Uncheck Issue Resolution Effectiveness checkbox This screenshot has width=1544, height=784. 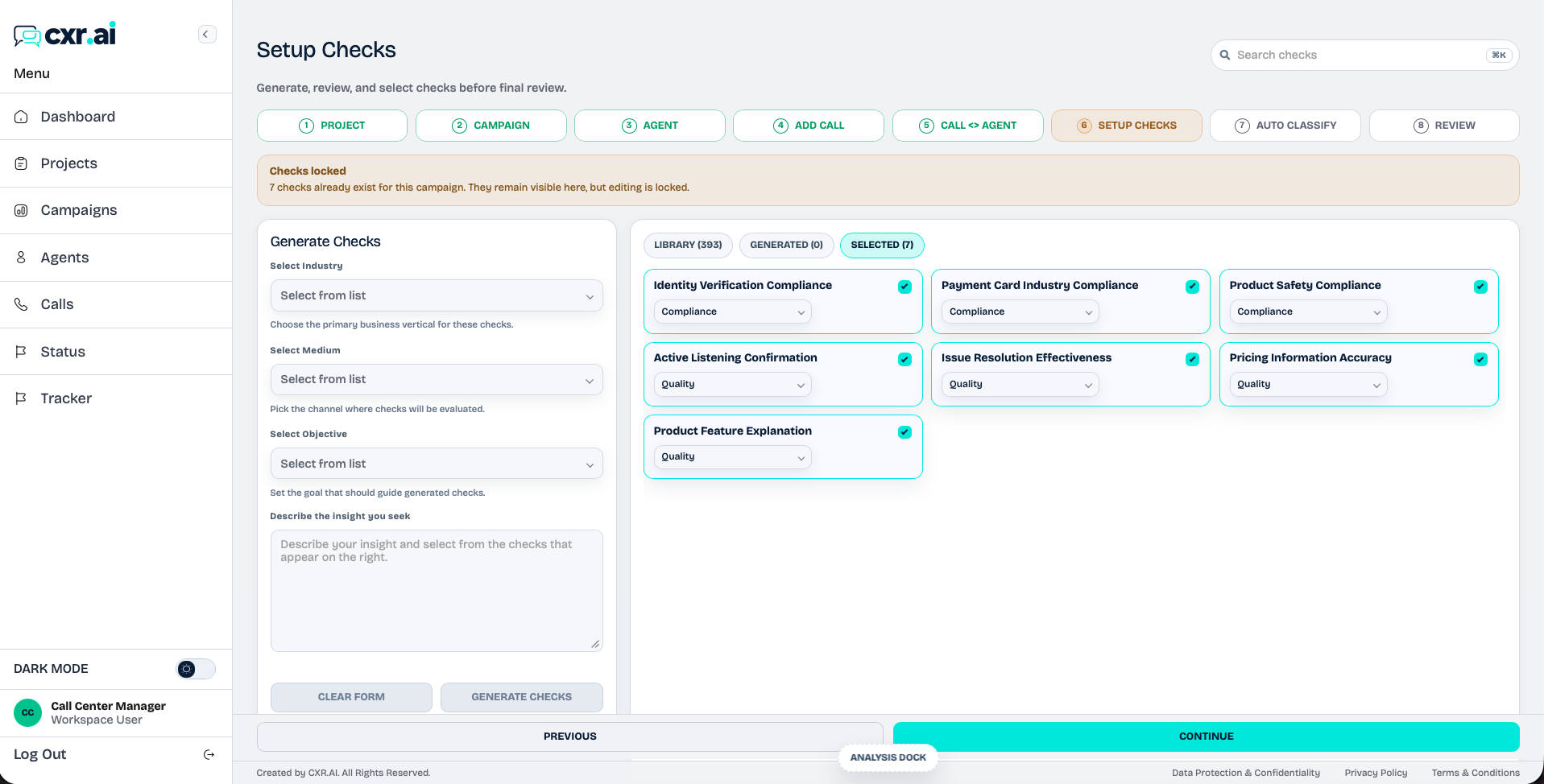click(x=1192, y=359)
